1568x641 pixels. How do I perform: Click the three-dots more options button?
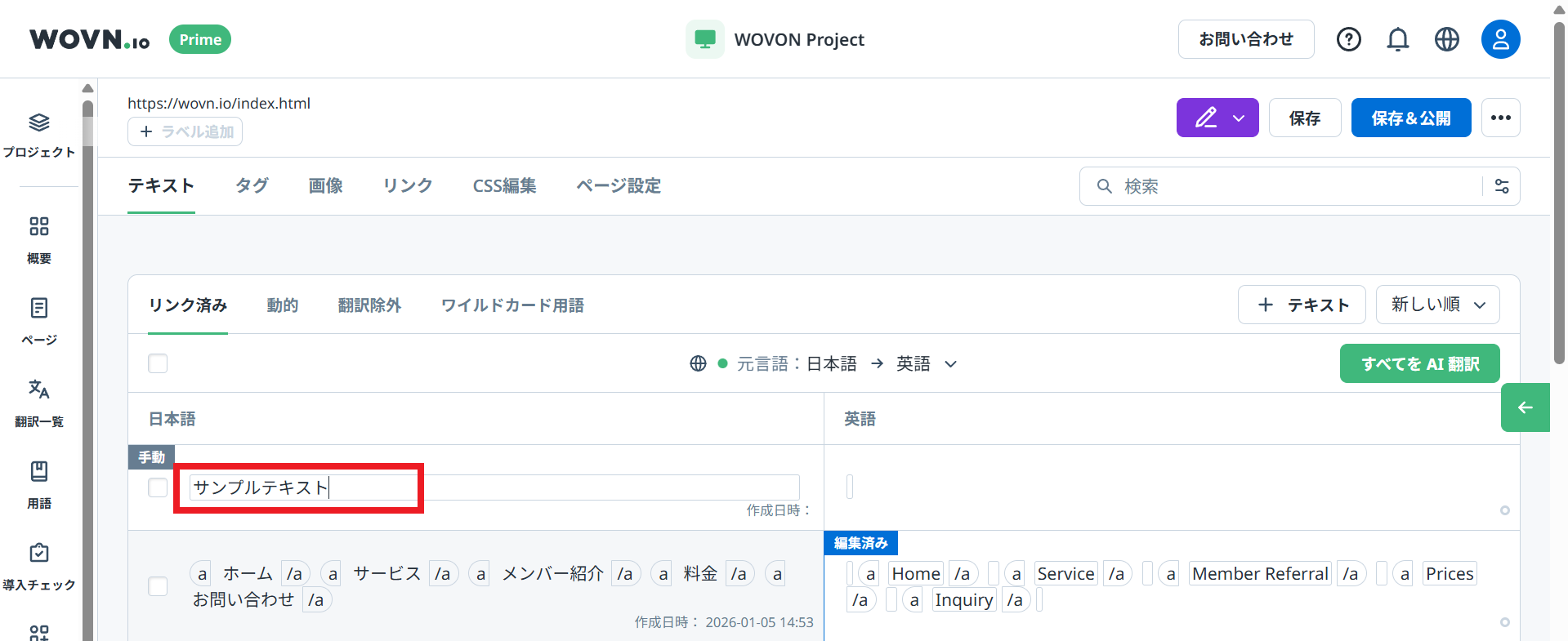(x=1500, y=118)
